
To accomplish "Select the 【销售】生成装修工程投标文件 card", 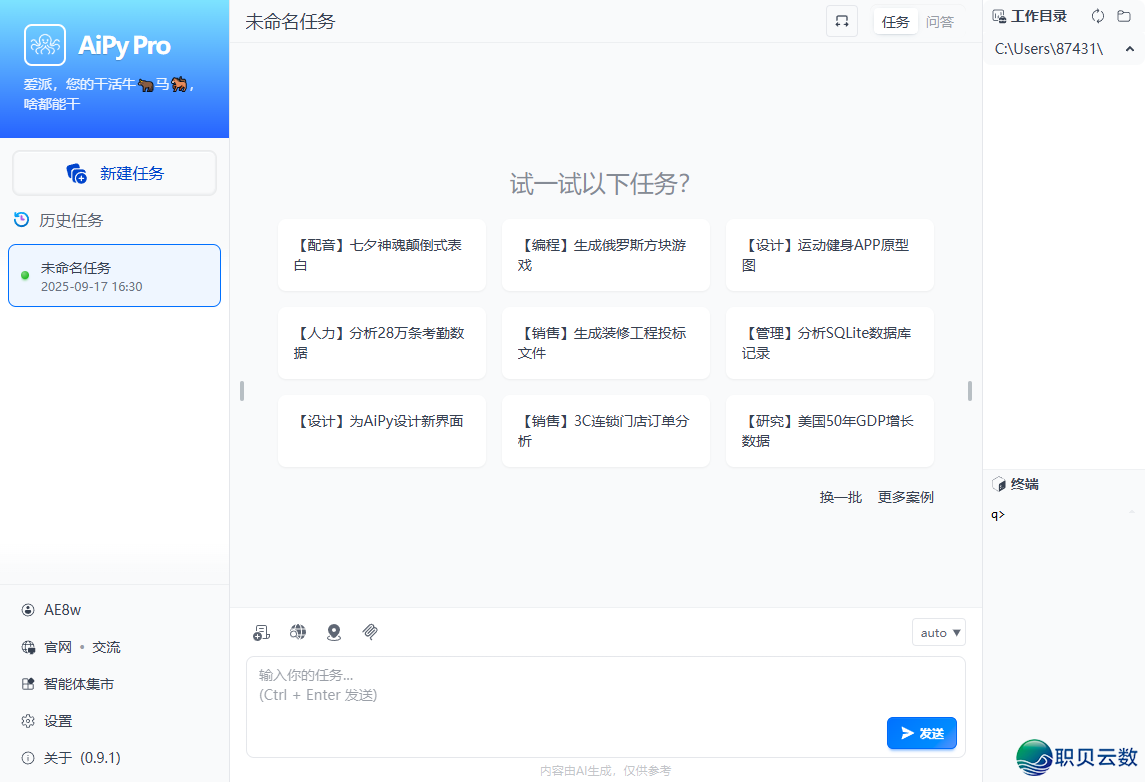I will click(605, 342).
